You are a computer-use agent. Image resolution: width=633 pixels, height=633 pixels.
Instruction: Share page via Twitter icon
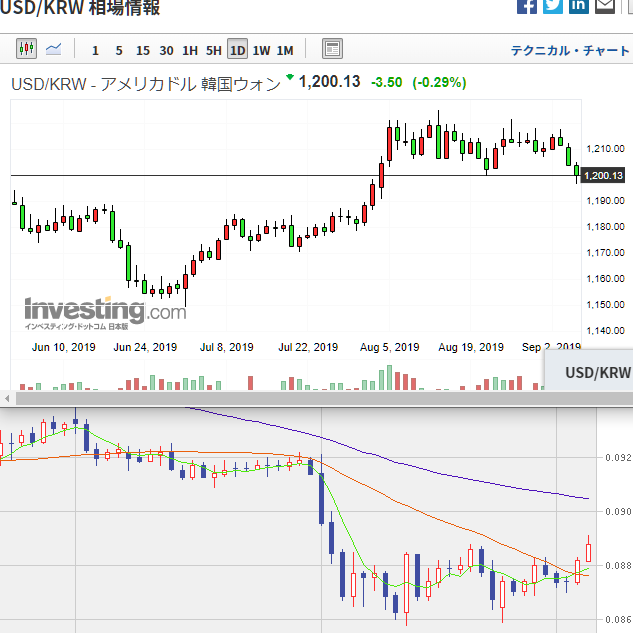click(x=553, y=6)
